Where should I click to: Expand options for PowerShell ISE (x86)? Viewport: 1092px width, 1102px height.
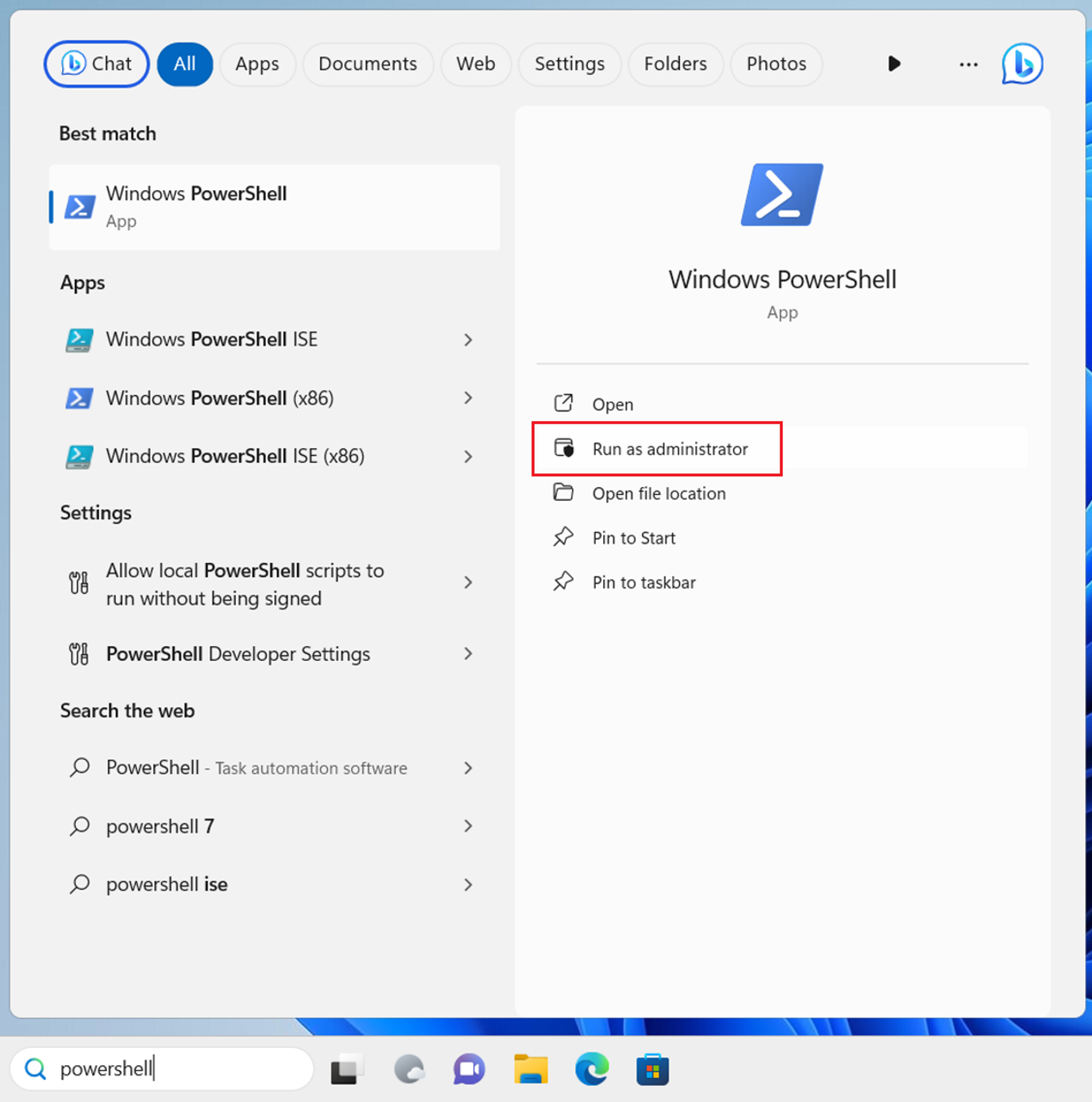click(468, 456)
